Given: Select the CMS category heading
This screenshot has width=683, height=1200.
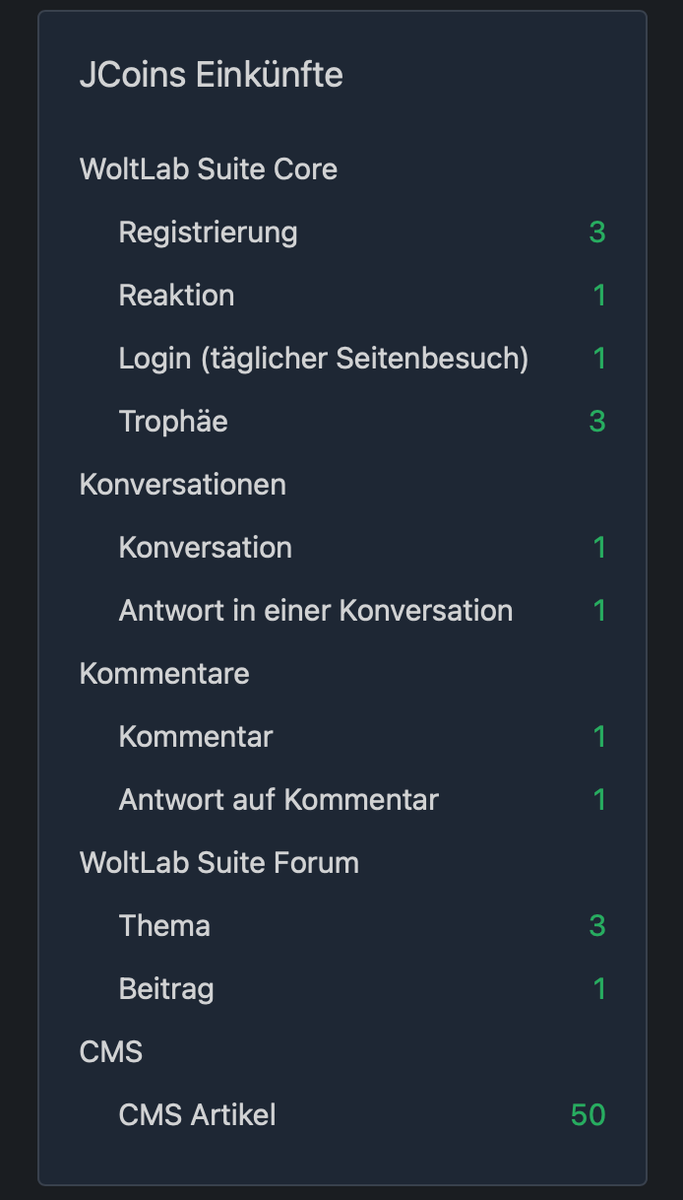Looking at the screenshot, I should click(x=111, y=1051).
